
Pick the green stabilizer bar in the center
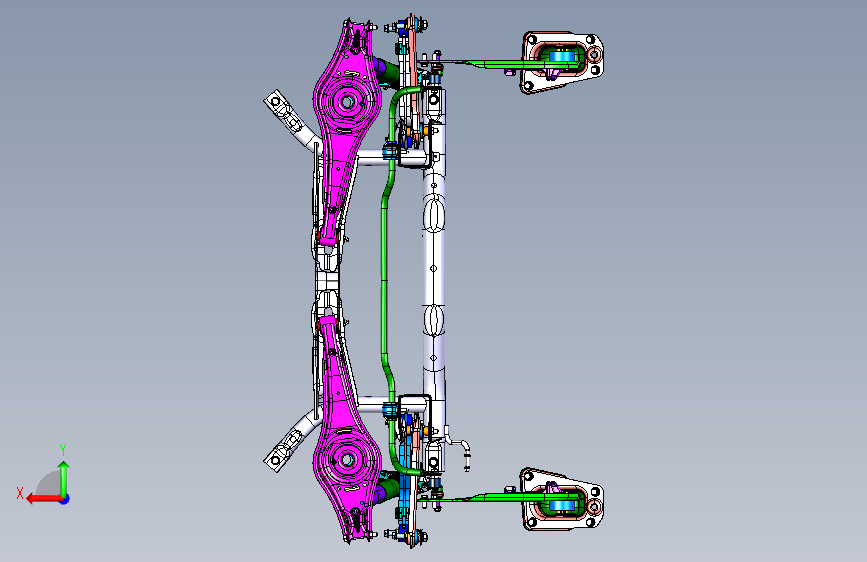pos(385,279)
